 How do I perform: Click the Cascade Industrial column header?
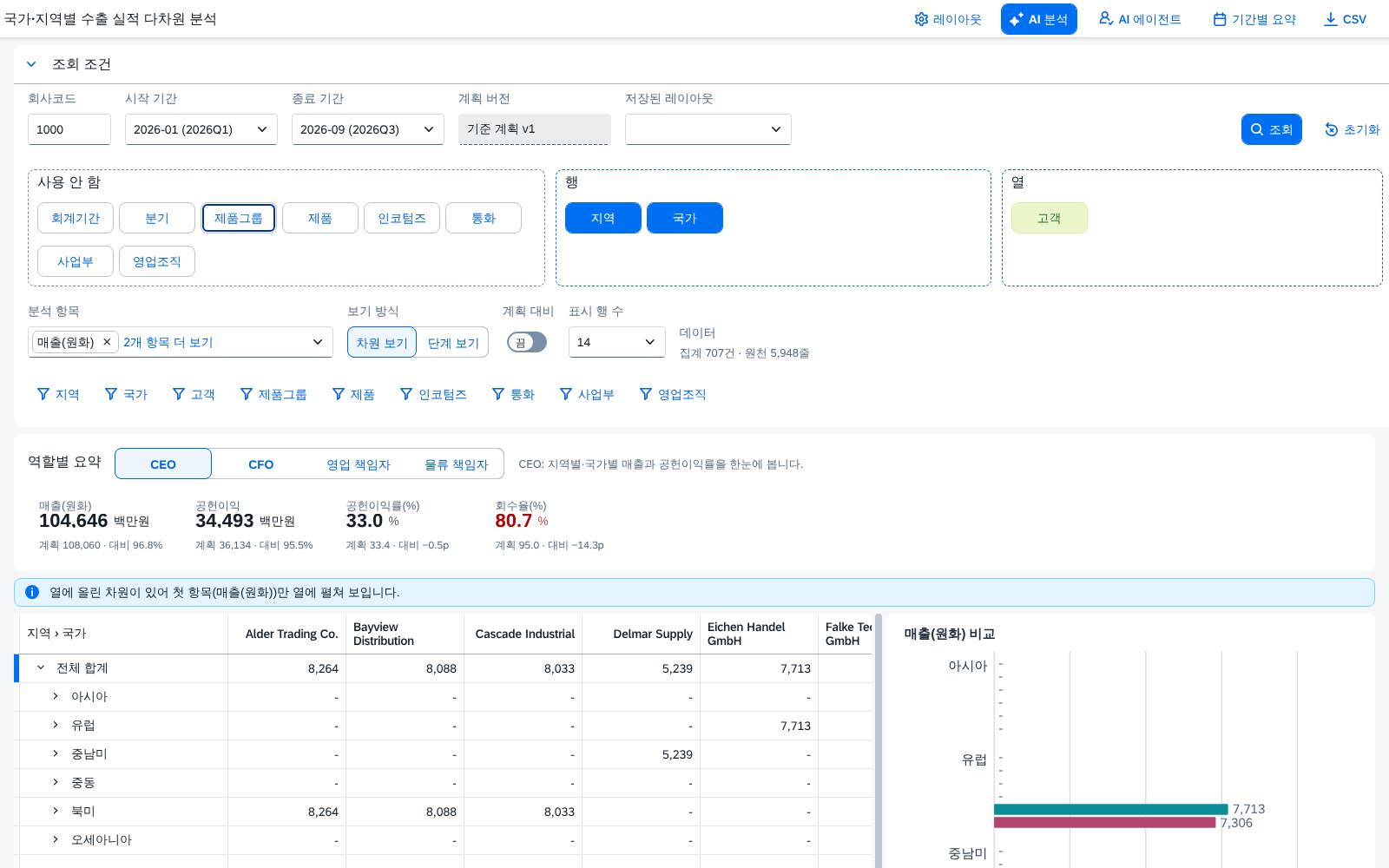pos(523,634)
